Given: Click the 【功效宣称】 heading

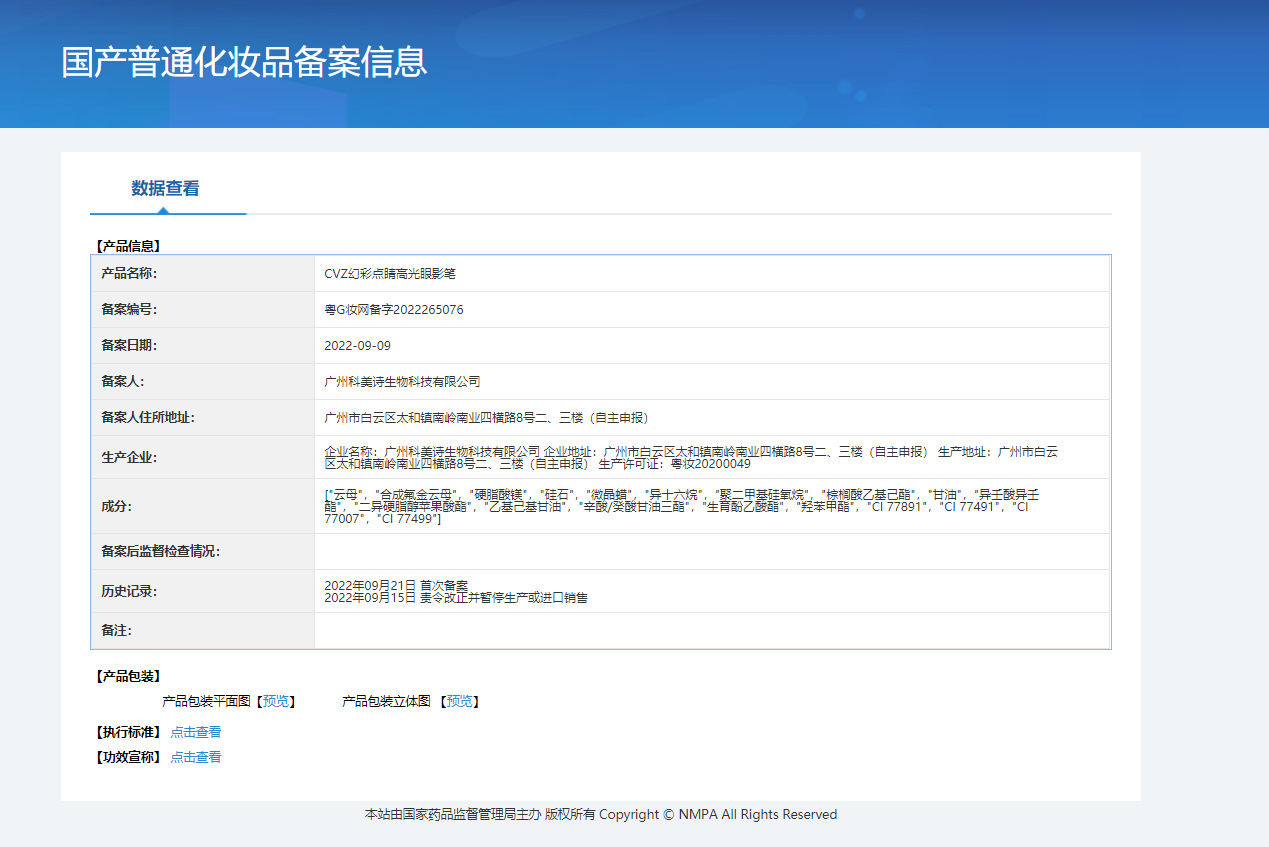Looking at the screenshot, I should 128,757.
